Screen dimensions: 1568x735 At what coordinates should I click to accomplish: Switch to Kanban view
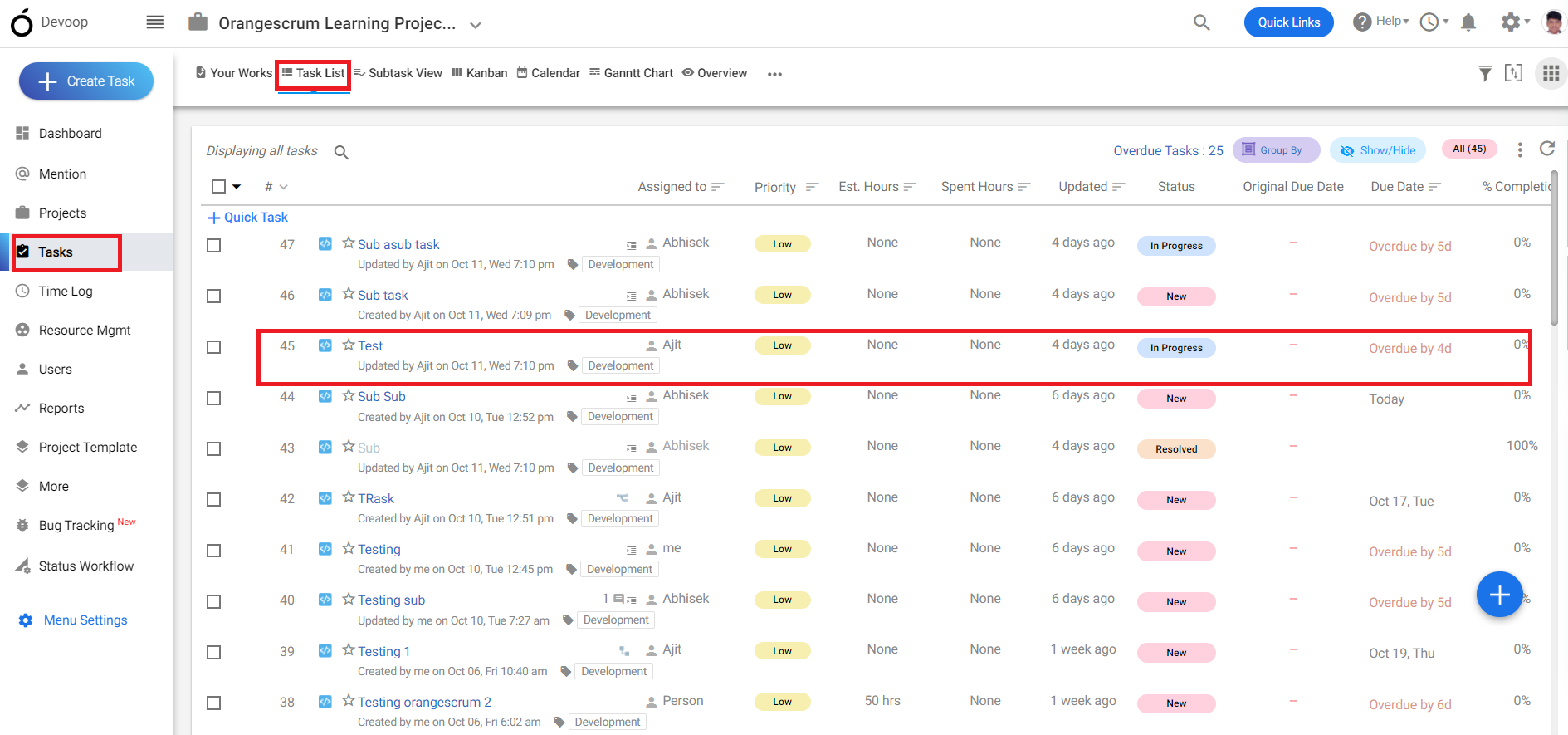coord(479,73)
